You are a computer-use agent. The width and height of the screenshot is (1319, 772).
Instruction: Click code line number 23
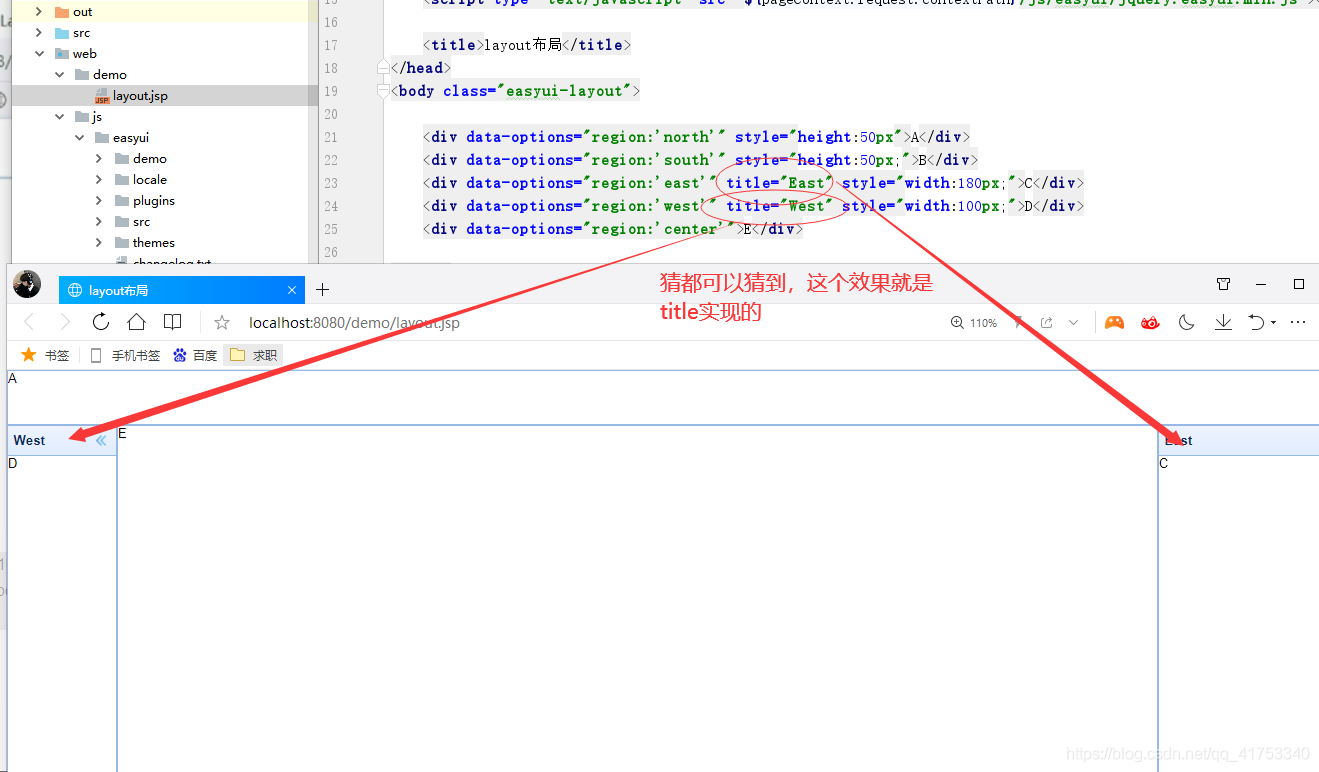(330, 183)
